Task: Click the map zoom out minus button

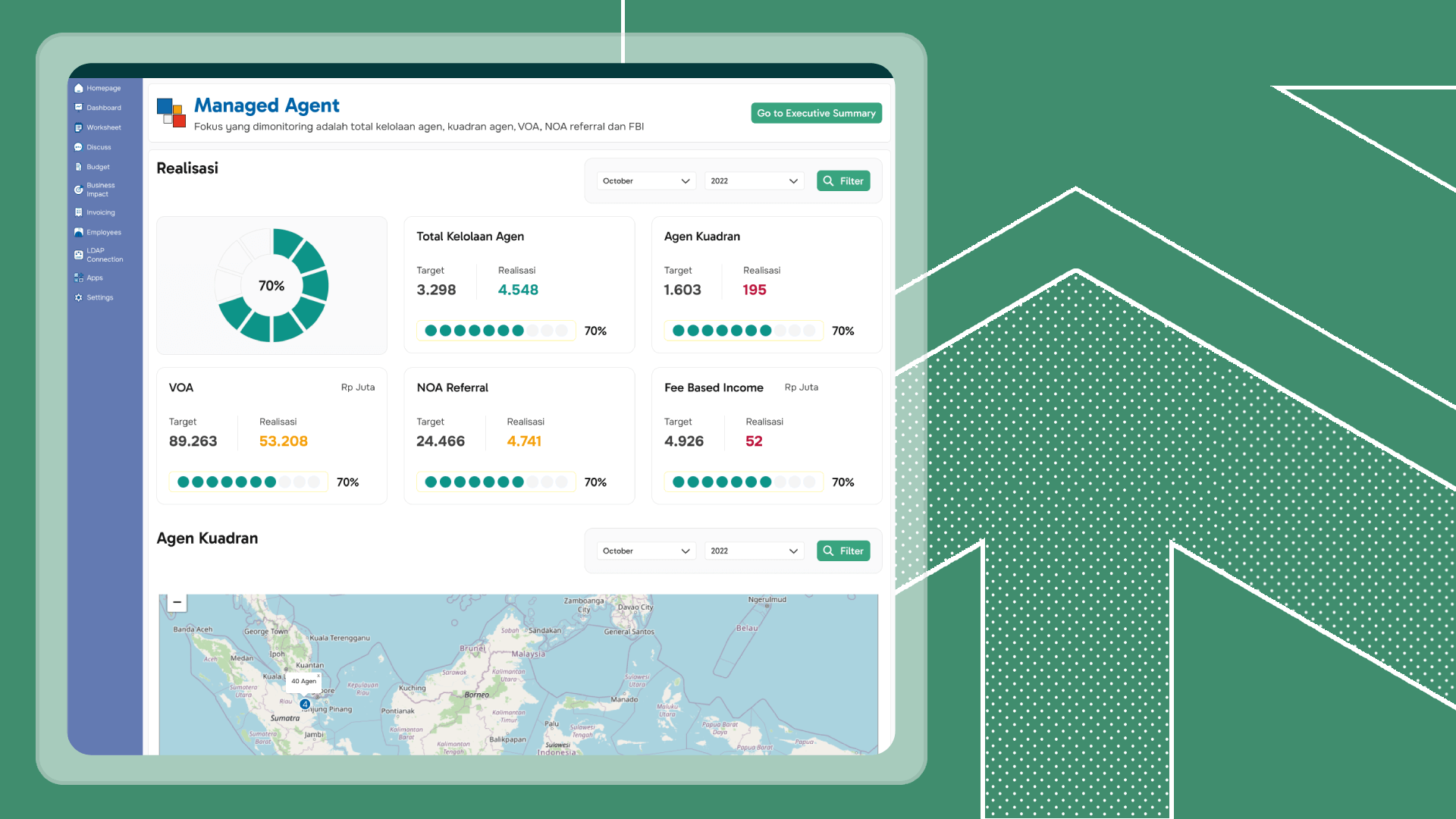Action: click(x=177, y=602)
